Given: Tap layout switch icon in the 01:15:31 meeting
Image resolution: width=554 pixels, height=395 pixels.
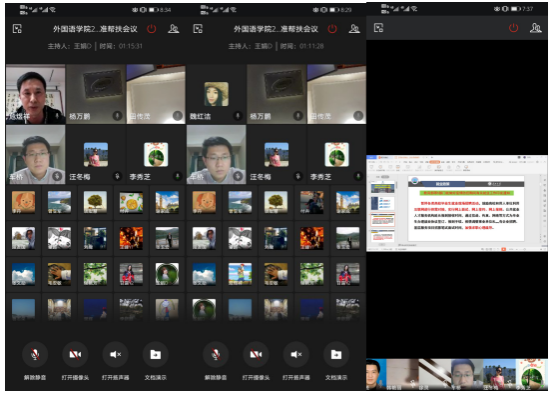Looking at the screenshot, I should point(17,29).
